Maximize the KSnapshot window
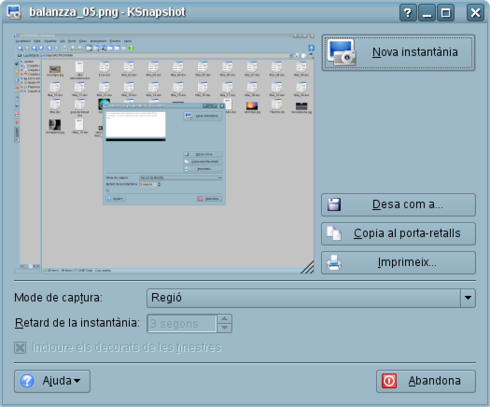490x407 pixels. pyautogui.click(x=446, y=13)
